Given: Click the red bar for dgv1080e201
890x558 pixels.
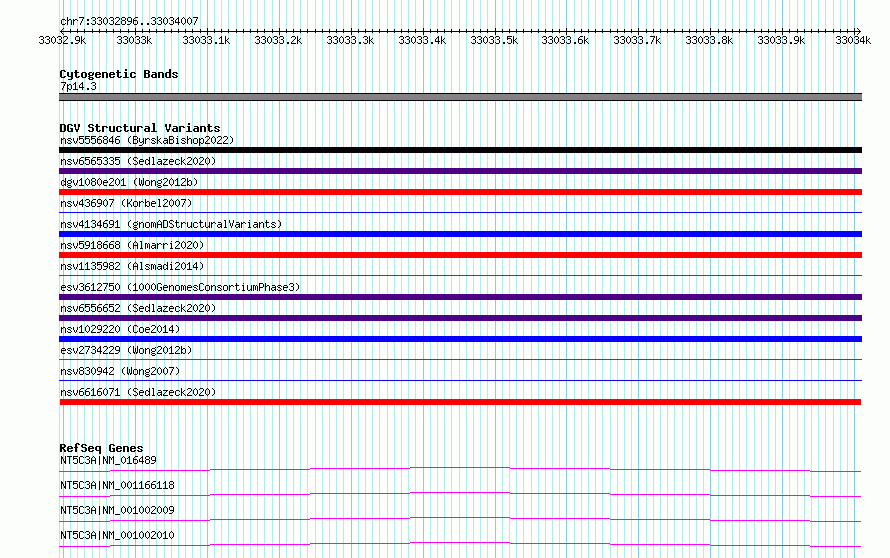Looking at the screenshot, I should tap(460, 192).
